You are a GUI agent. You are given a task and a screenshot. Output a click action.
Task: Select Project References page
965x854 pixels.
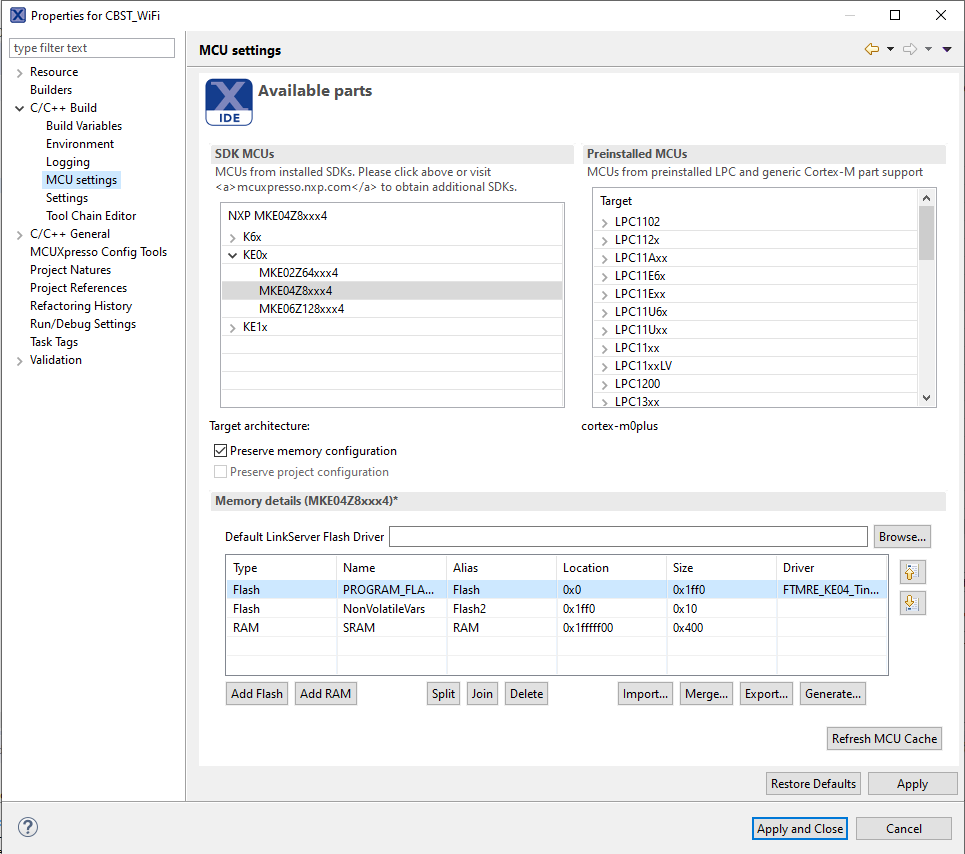click(x=78, y=288)
